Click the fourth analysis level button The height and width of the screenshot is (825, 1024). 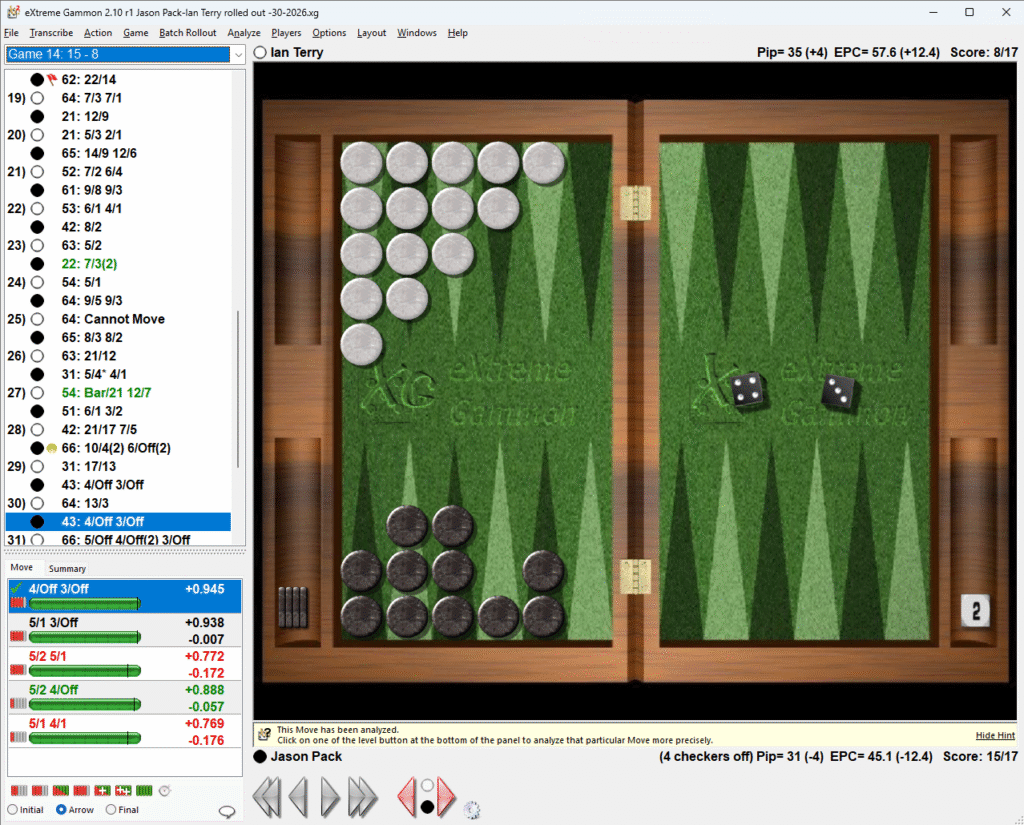point(82,791)
